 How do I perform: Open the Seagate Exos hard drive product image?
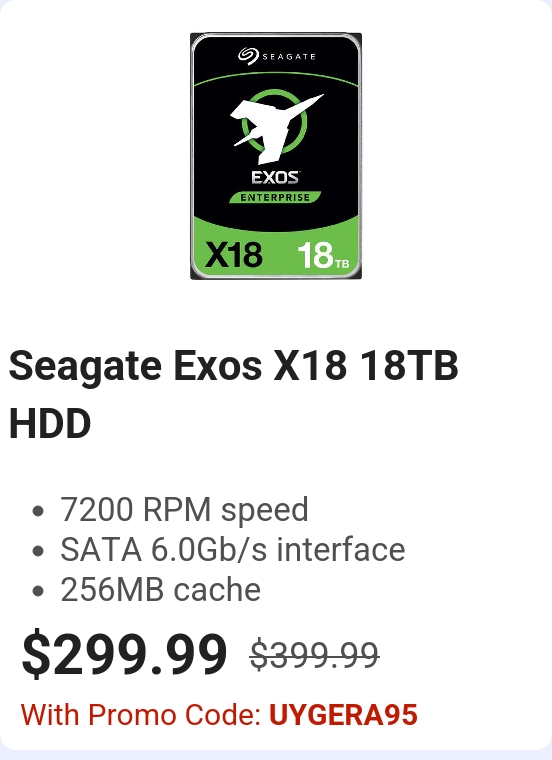tap(276, 156)
